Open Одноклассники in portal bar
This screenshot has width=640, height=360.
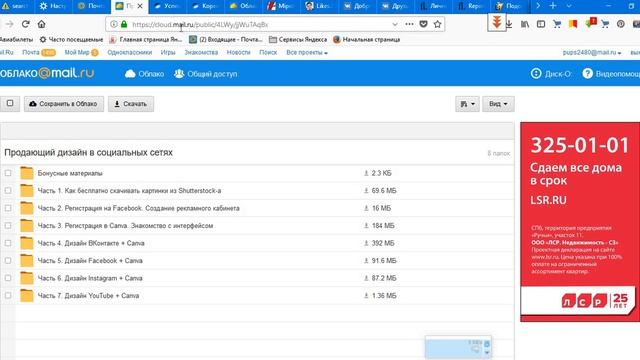click(x=129, y=53)
